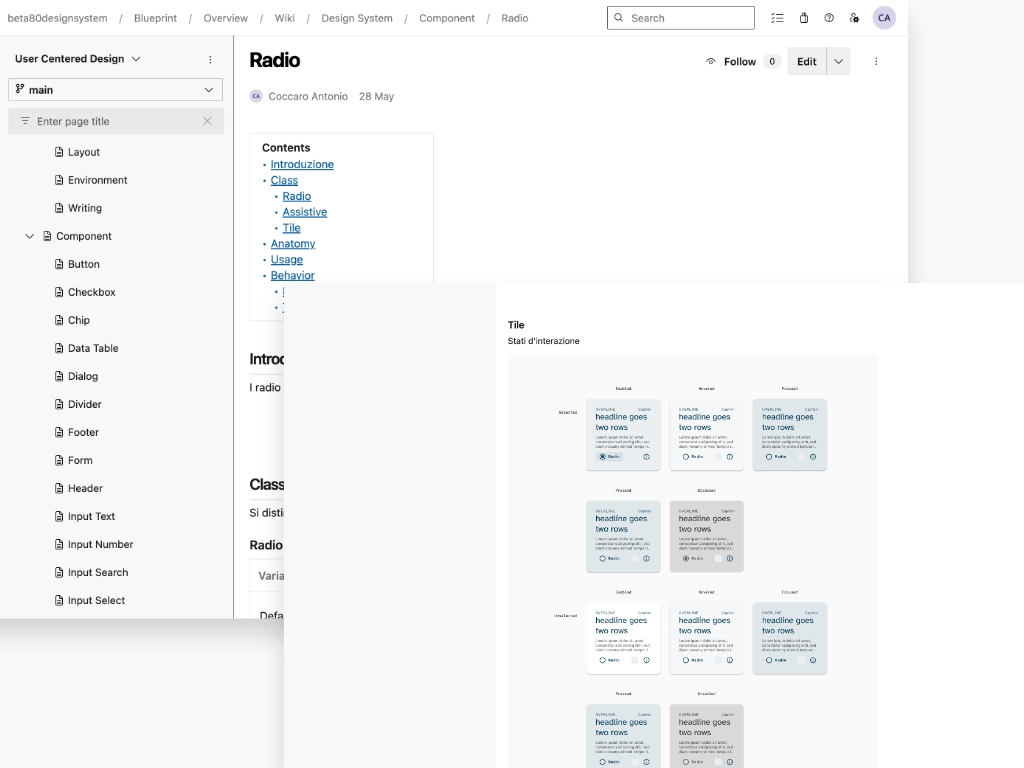
Task: Go to Component breadcrumb
Action: 447,18
